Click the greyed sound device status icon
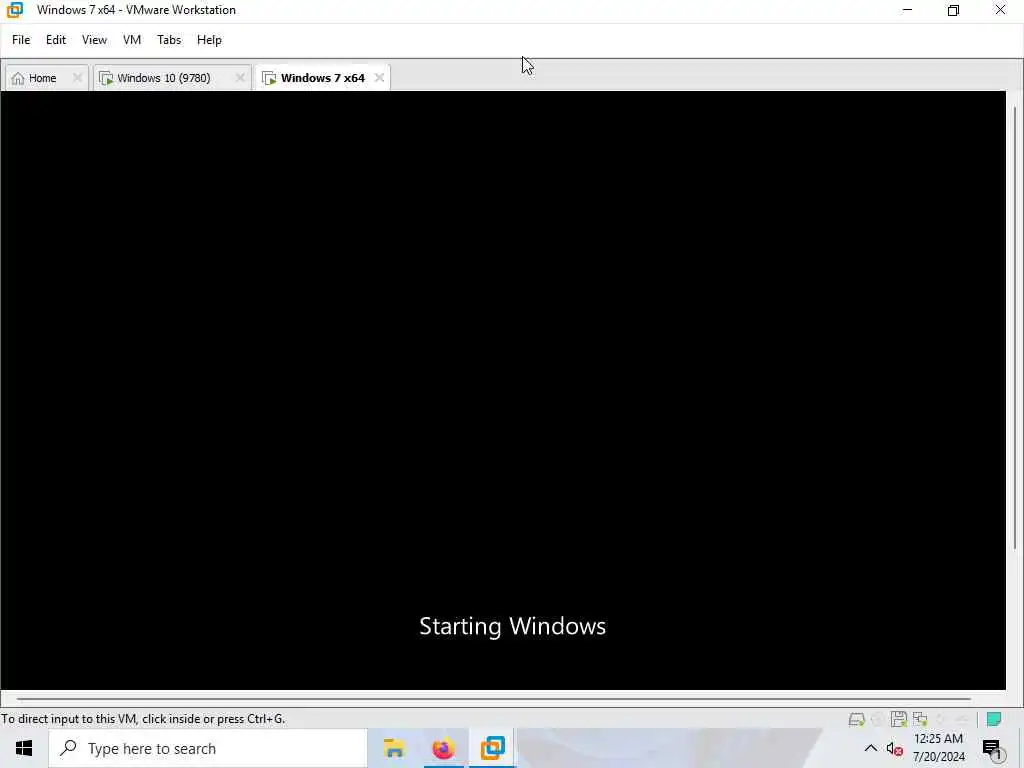 (x=941, y=719)
